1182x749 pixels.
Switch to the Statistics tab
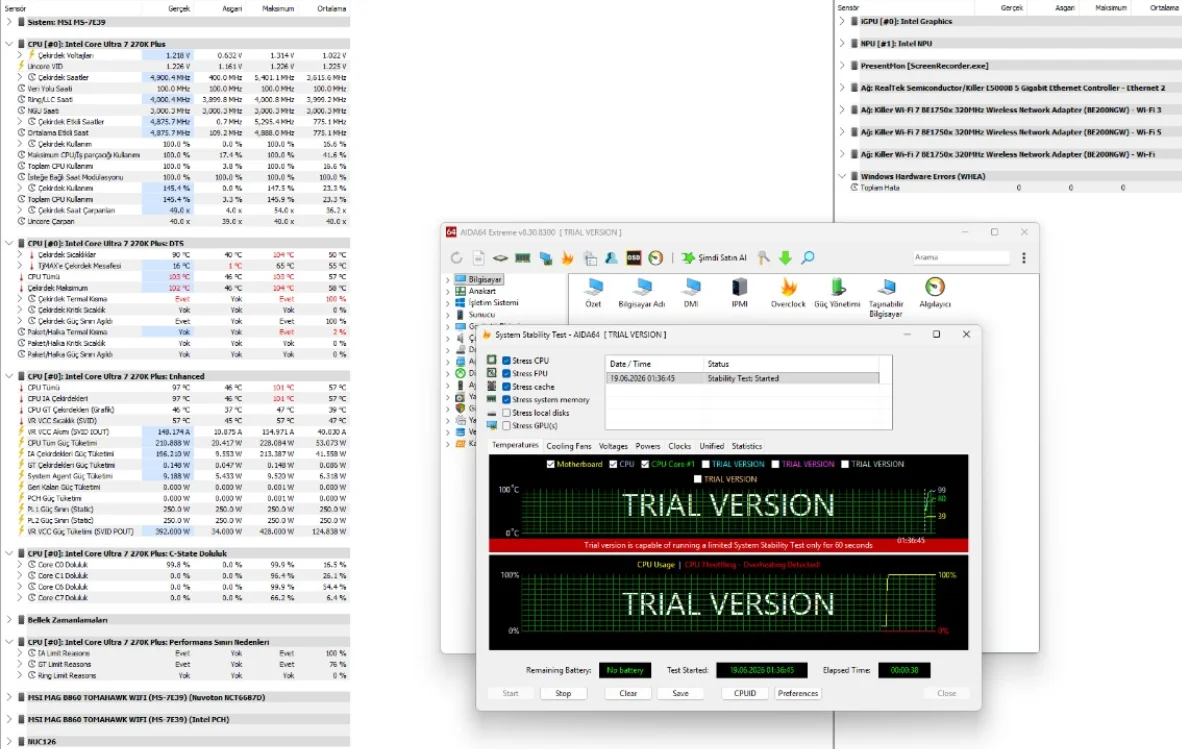pyautogui.click(x=746, y=446)
